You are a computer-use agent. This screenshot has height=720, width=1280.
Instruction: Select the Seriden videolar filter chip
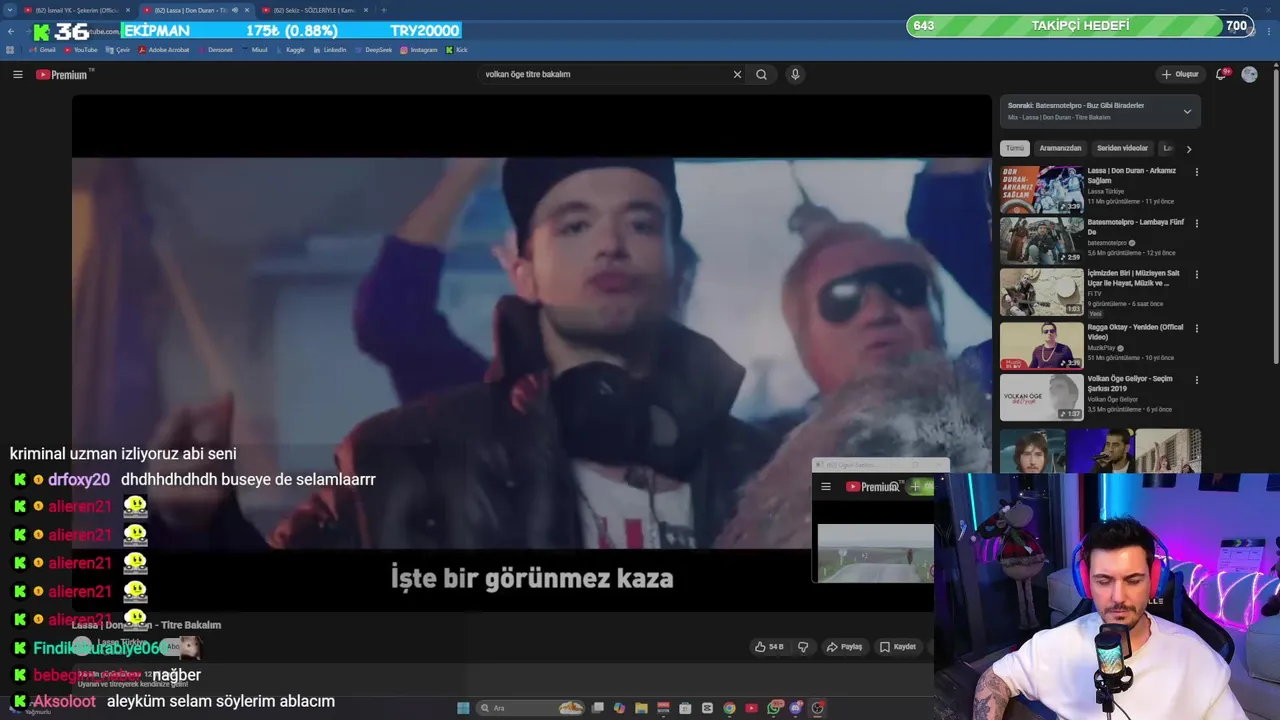[x=1122, y=148]
